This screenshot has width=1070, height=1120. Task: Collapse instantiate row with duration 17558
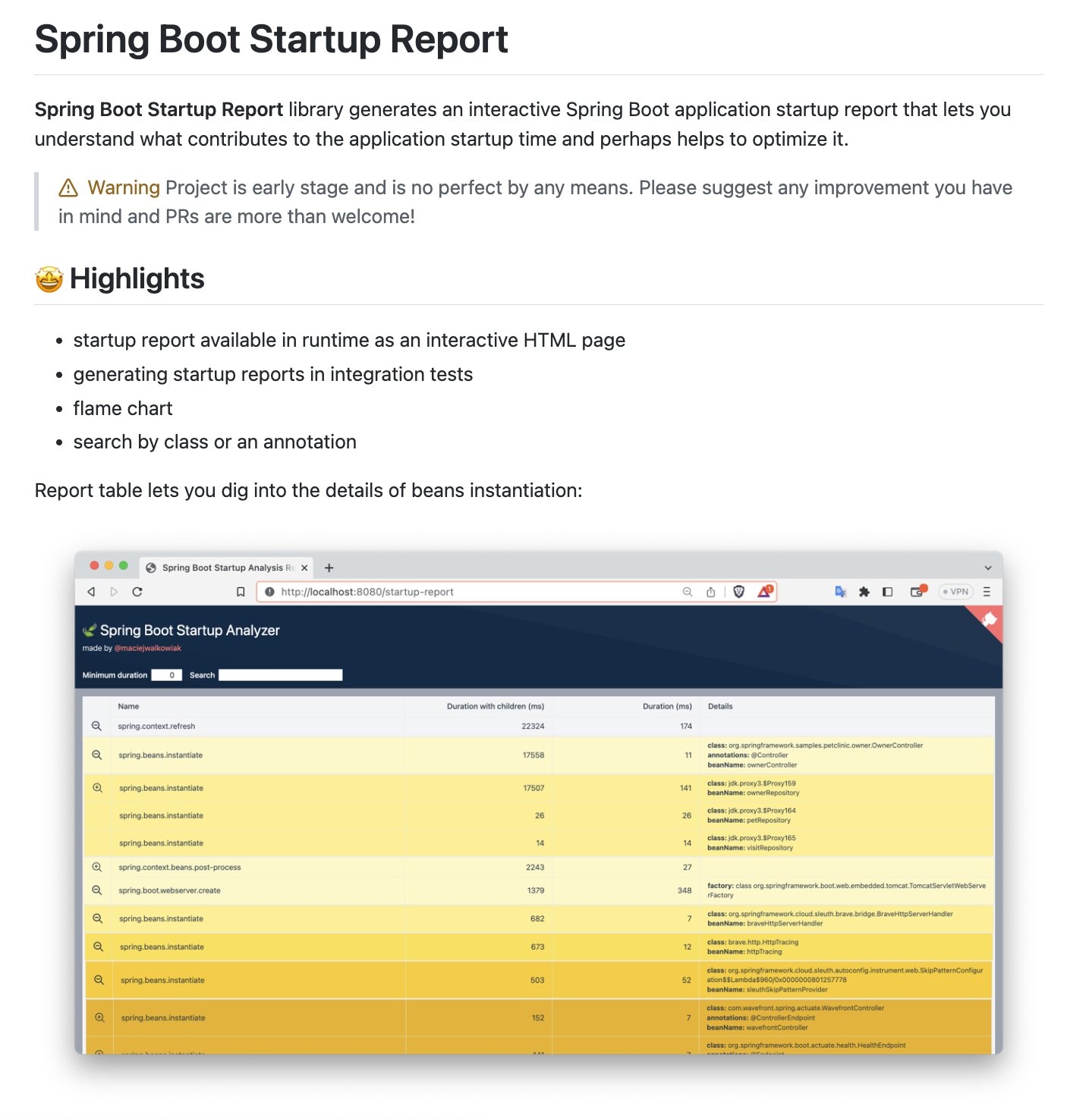(x=96, y=755)
